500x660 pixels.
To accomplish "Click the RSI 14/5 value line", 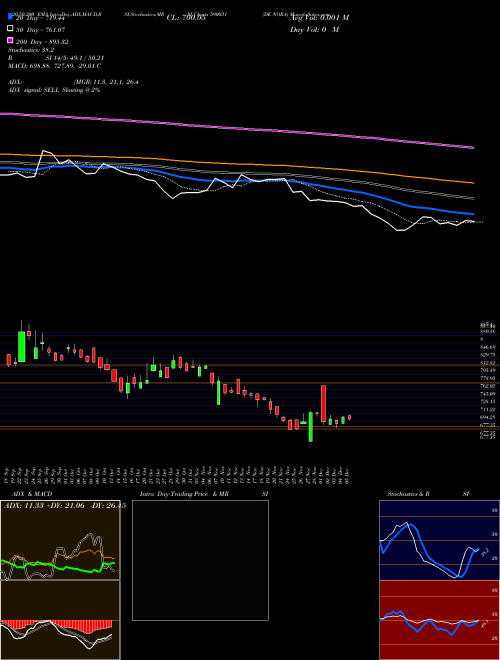I will click(x=56, y=58).
